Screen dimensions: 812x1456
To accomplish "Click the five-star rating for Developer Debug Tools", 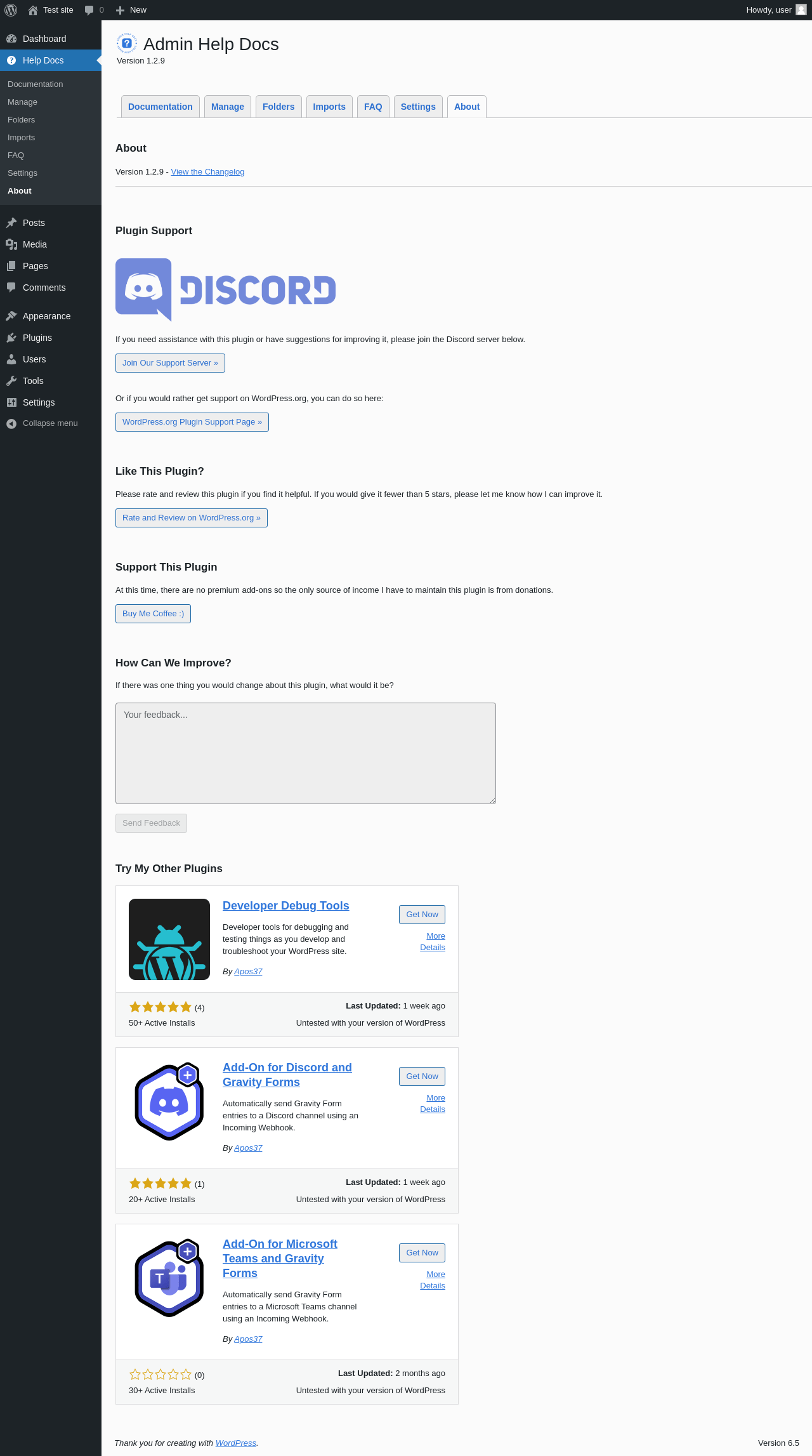I will tap(160, 1007).
